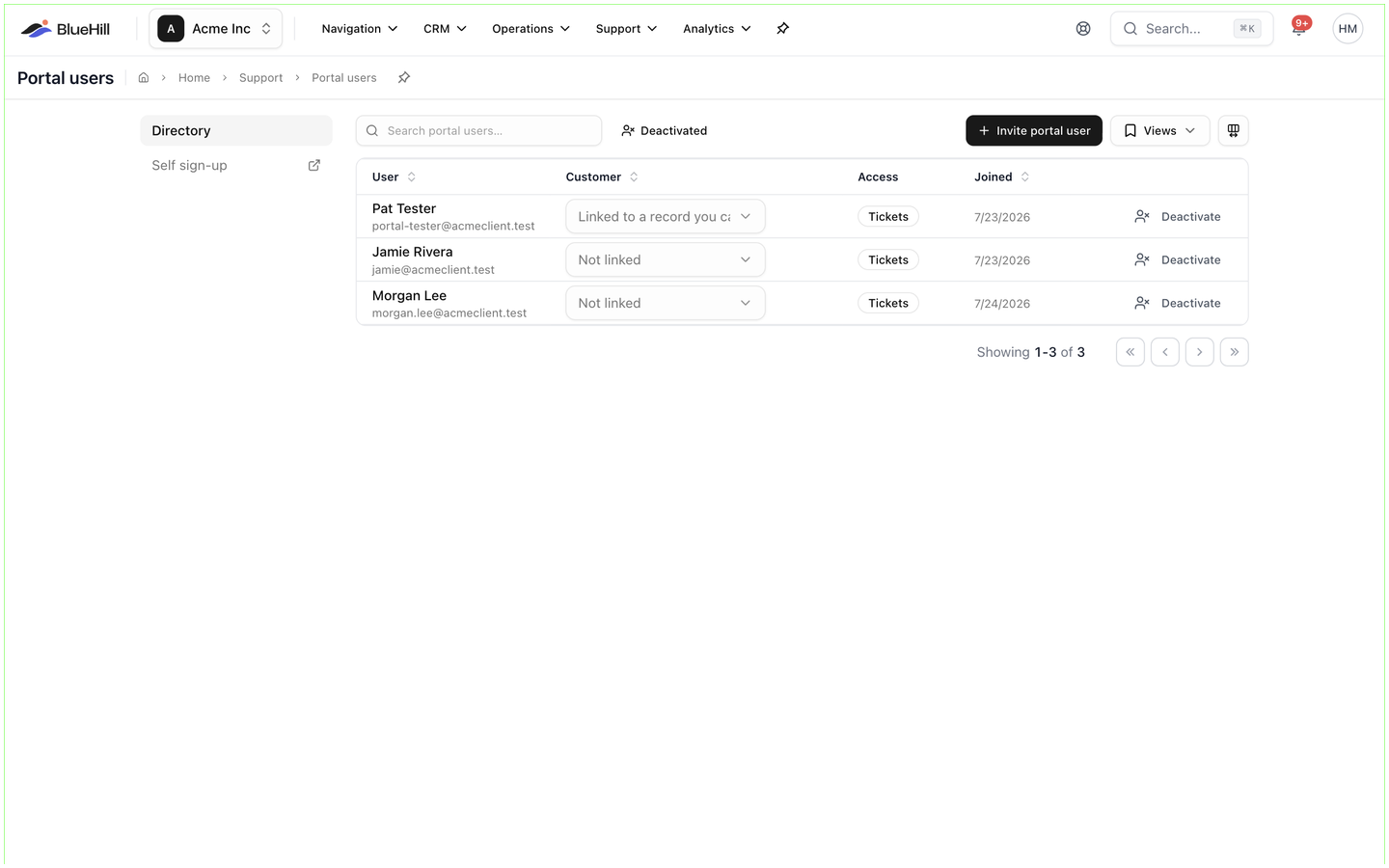The height and width of the screenshot is (868, 1389).
Task: Click Portal users breadcrumb item
Action: (344, 78)
